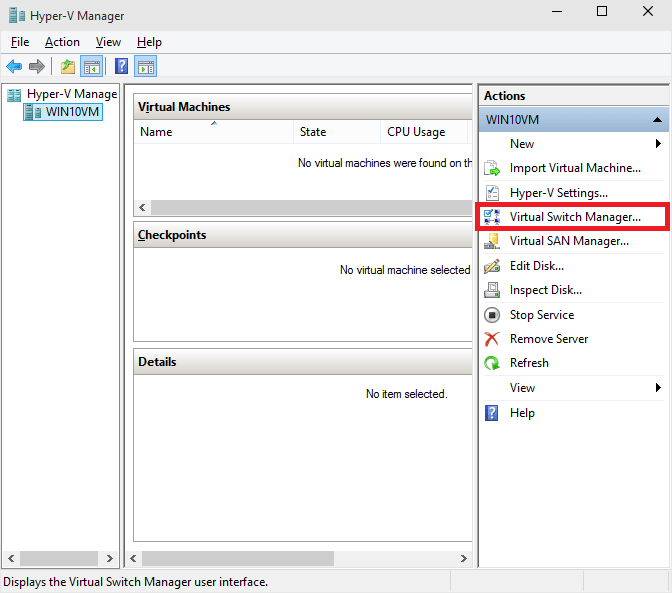Click left arrow of tree pane scrollbar
Image resolution: width=672 pixels, height=593 pixels.
(x=11, y=558)
